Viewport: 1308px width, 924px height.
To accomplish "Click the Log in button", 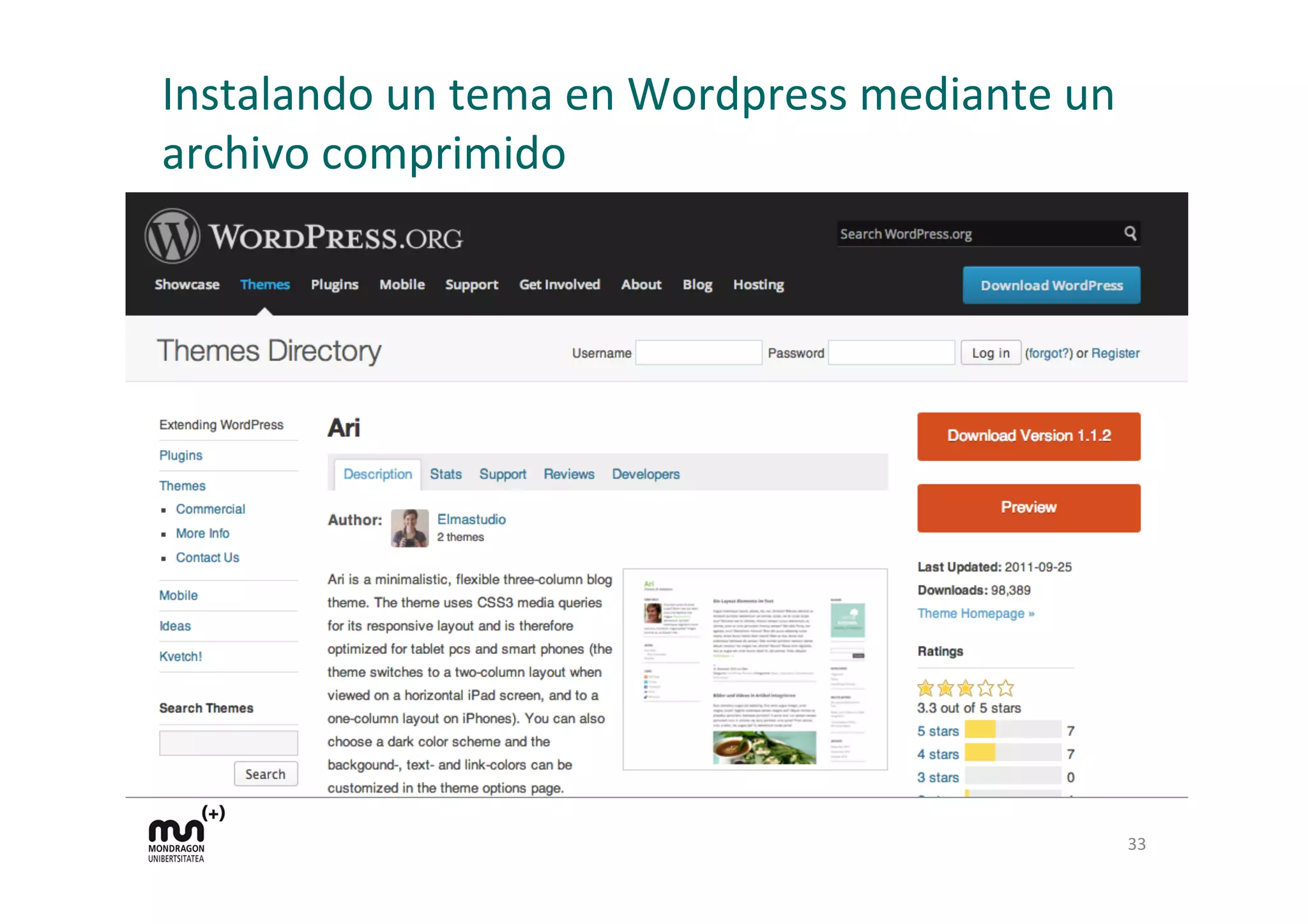I will click(x=991, y=352).
